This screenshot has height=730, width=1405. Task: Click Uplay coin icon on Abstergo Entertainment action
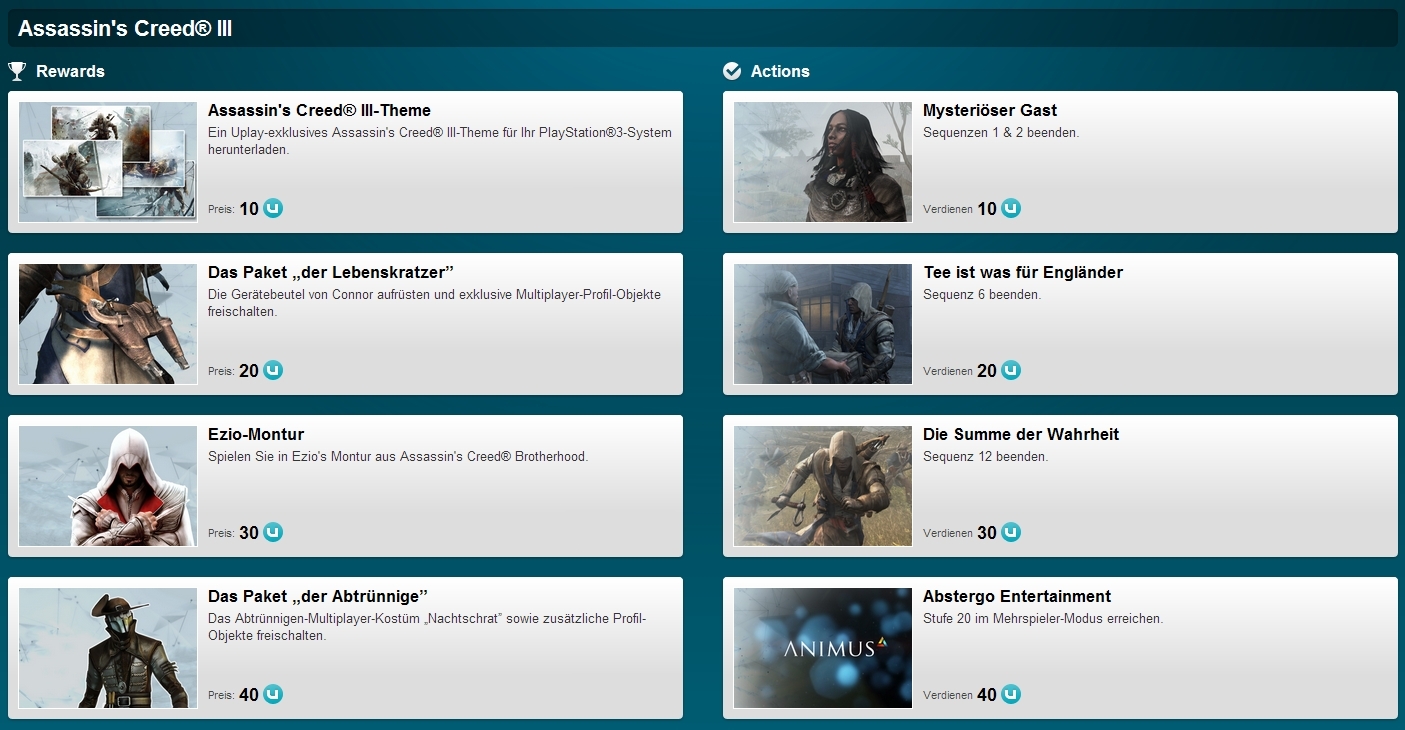(1011, 694)
